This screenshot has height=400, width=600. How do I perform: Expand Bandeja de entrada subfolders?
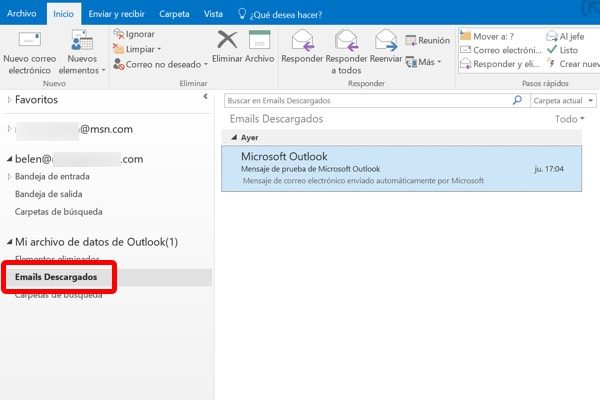tap(9, 176)
